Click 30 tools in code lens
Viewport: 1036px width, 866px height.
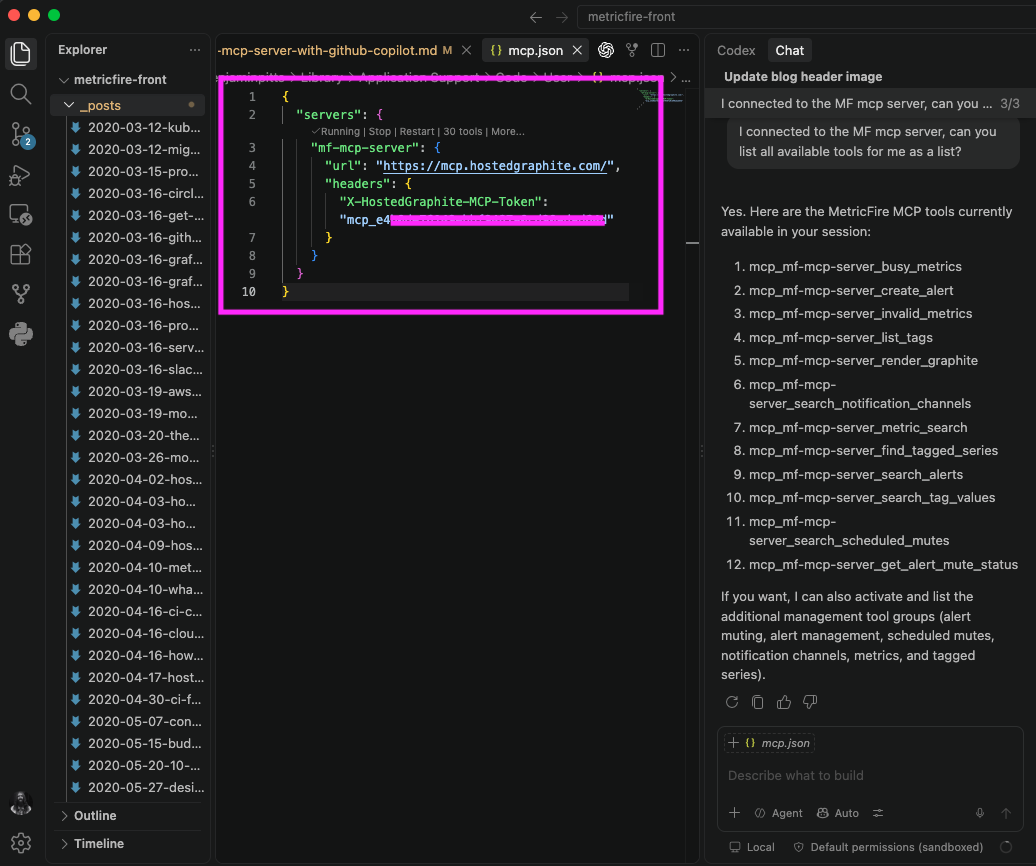click(462, 131)
